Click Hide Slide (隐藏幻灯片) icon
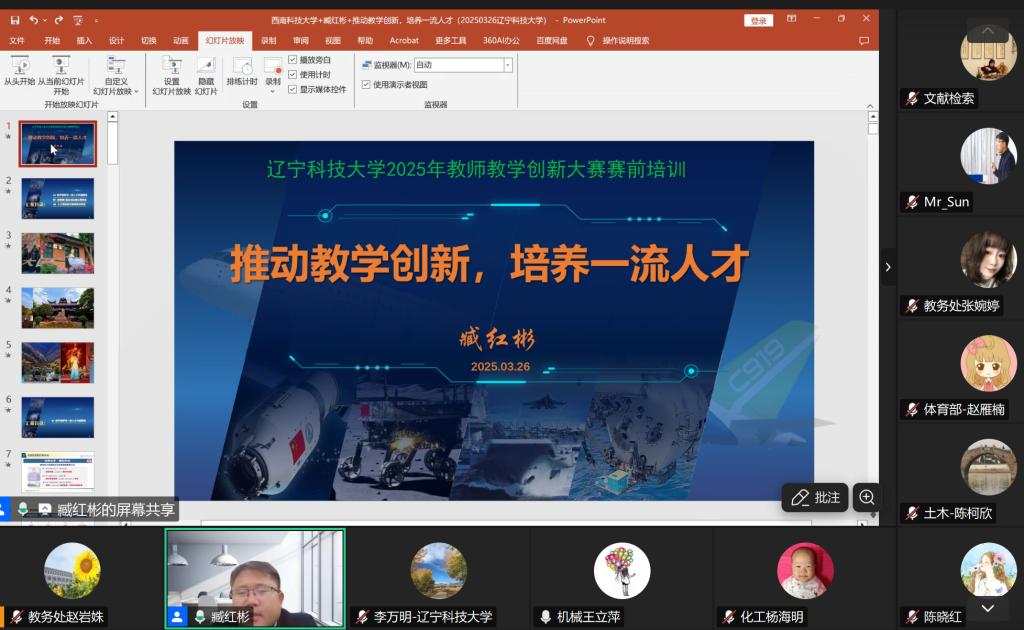The height and width of the screenshot is (630, 1024). tap(205, 67)
